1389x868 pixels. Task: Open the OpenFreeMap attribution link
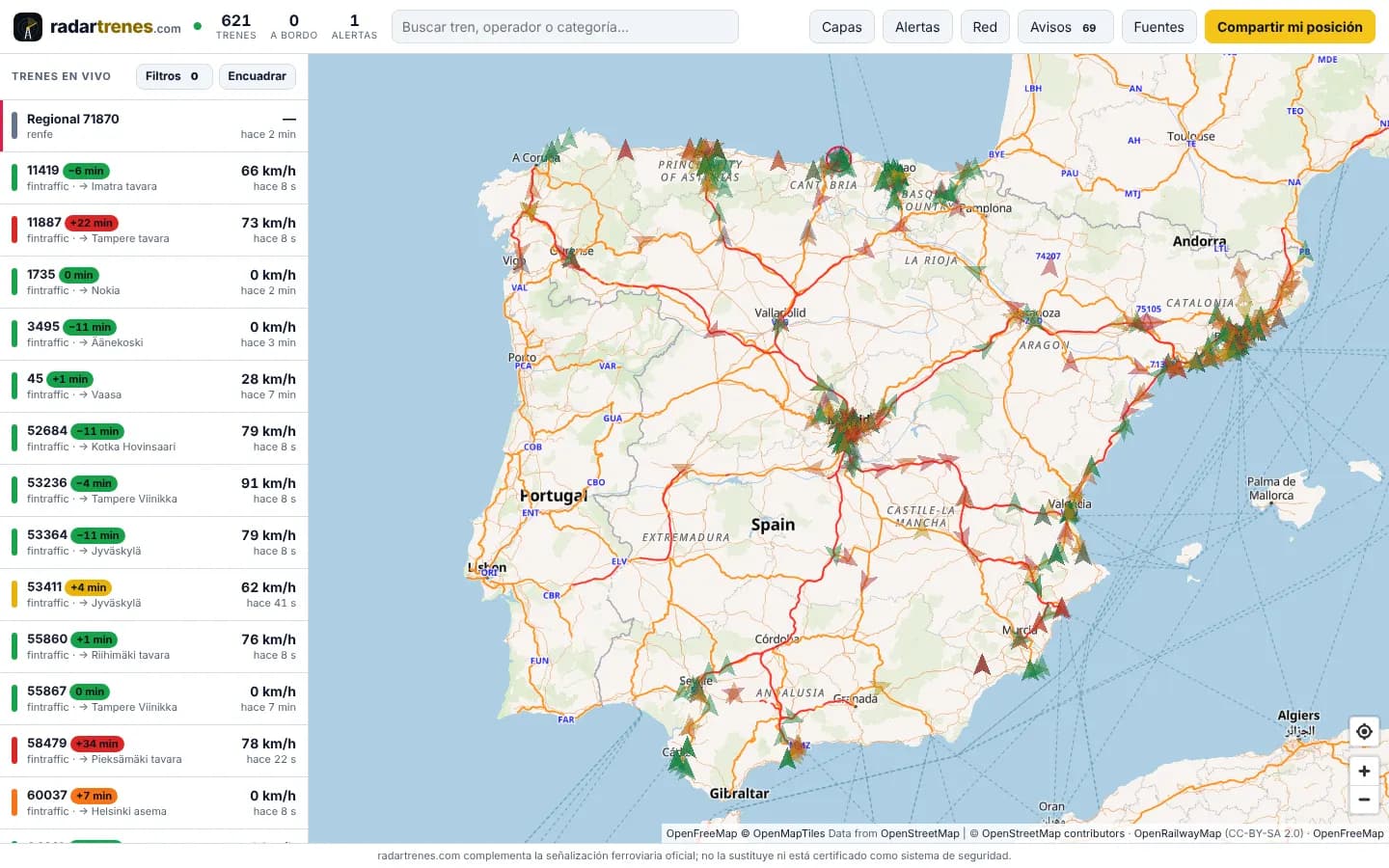tap(701, 833)
